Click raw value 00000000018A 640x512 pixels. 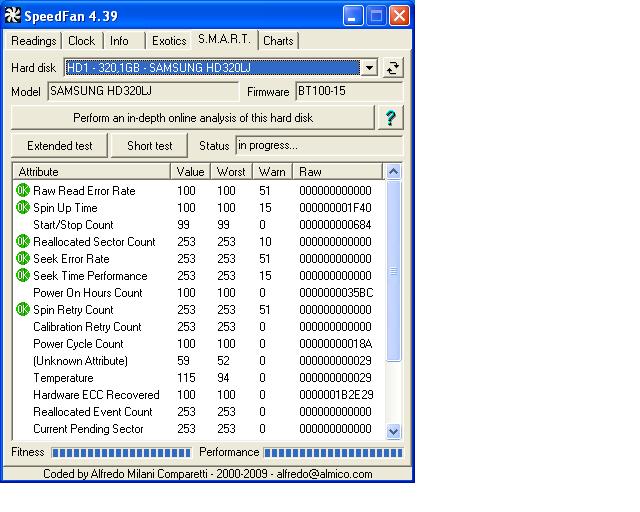tap(336, 344)
